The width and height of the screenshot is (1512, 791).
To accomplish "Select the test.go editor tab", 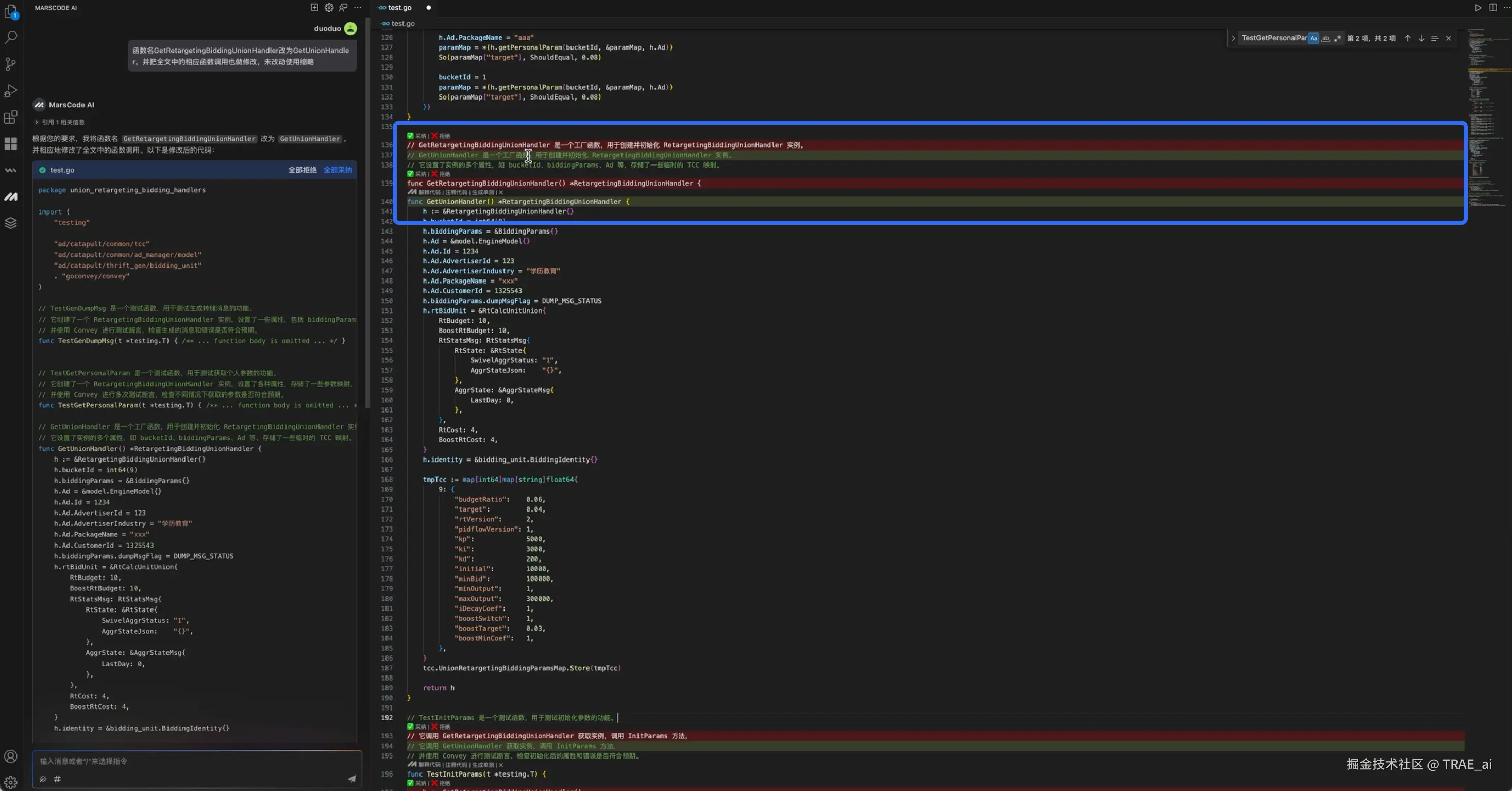I will tap(399, 8).
